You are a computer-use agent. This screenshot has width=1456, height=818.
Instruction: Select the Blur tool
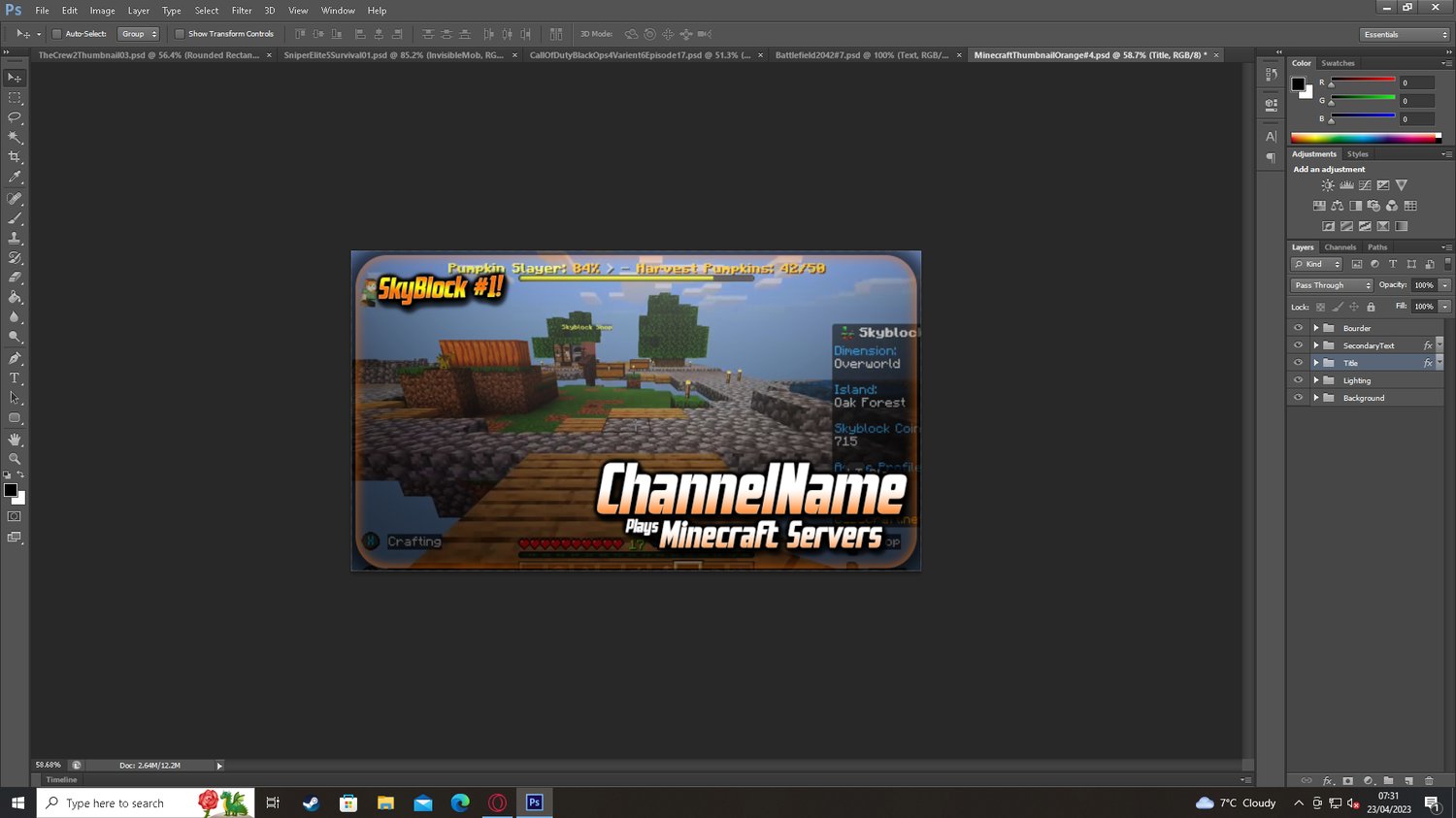point(15,318)
